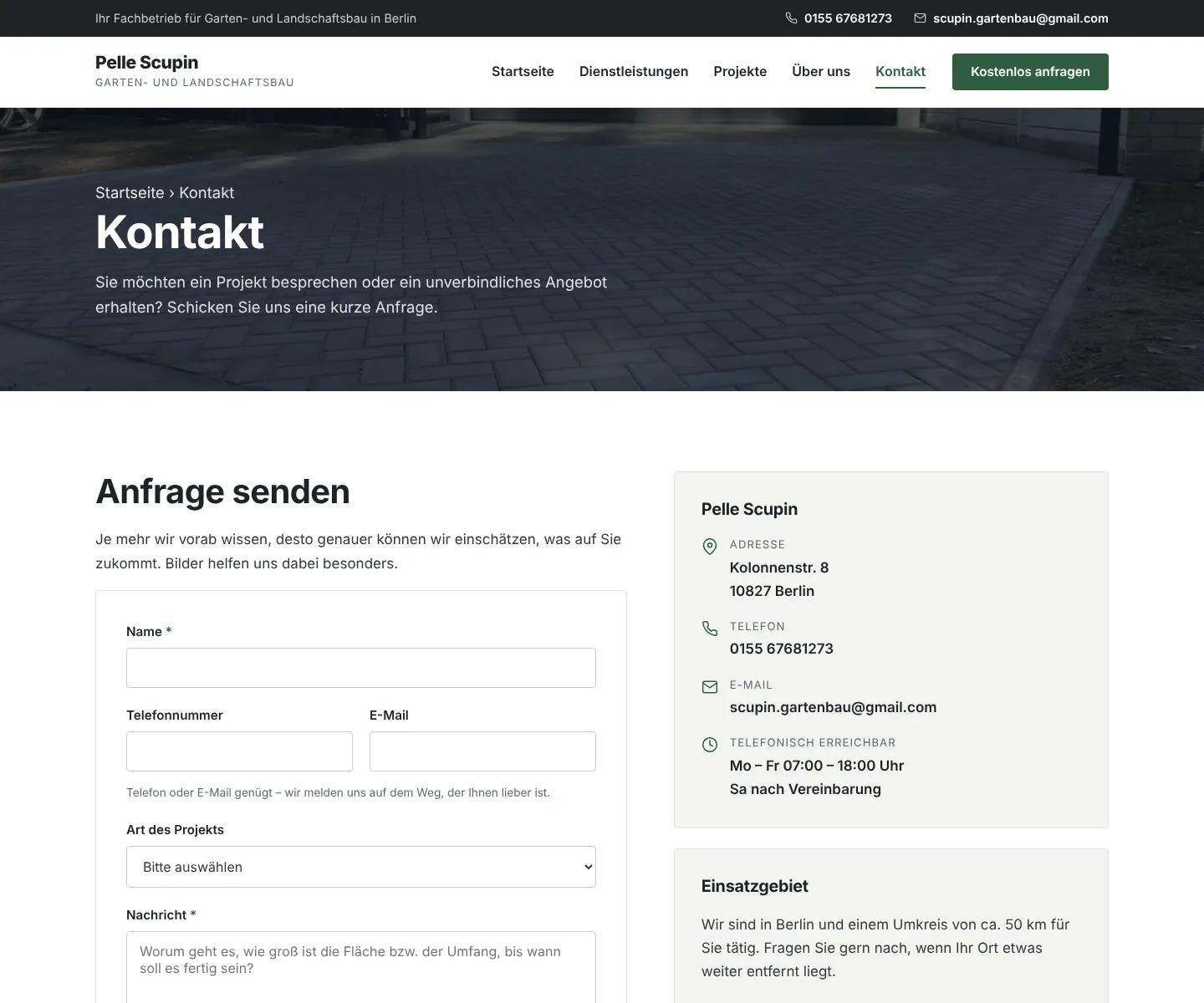This screenshot has width=1204, height=1003.
Task: Focus the Telefonnummer input field
Action: coord(239,751)
